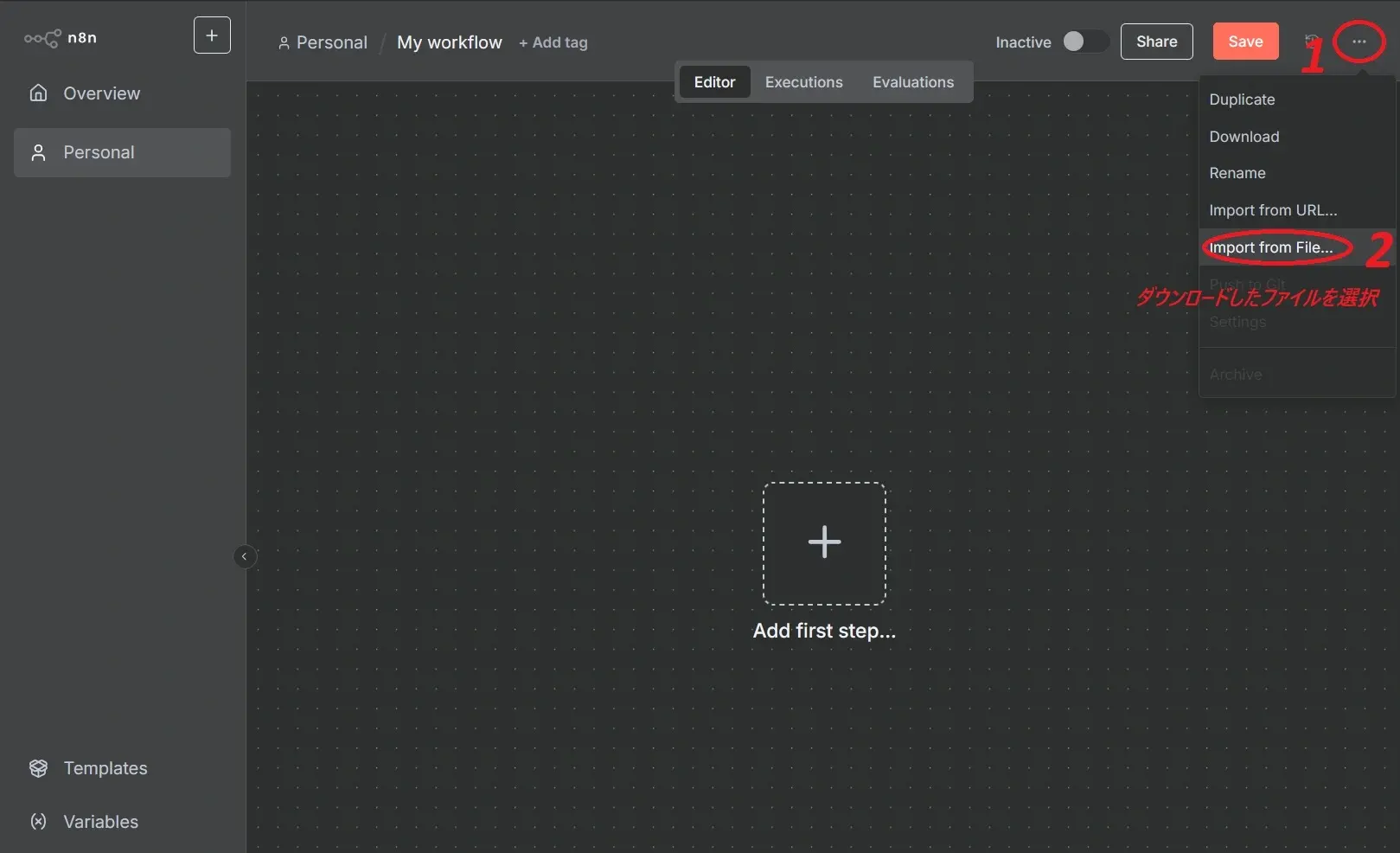Switch to the Executions tab

click(803, 82)
